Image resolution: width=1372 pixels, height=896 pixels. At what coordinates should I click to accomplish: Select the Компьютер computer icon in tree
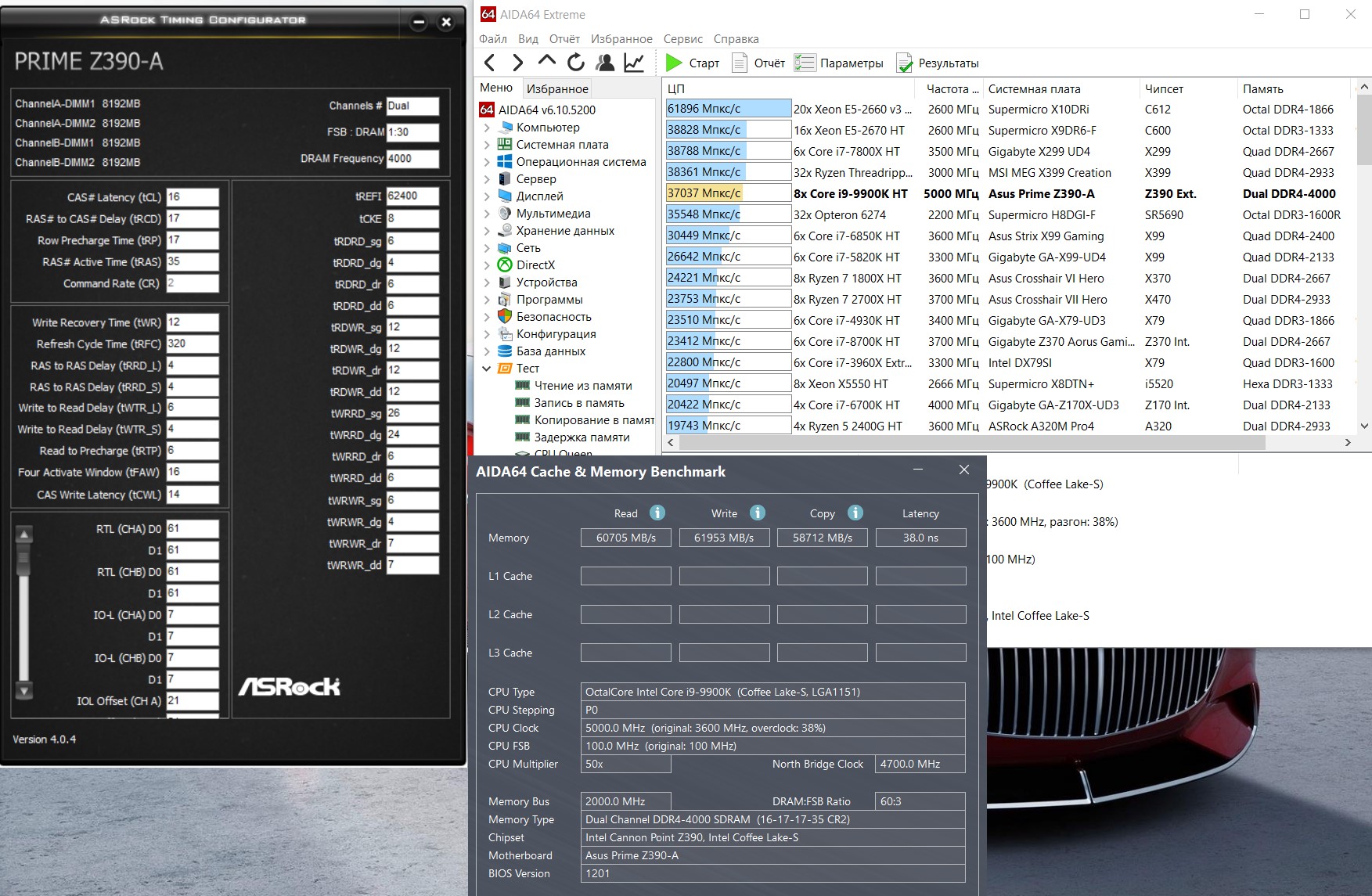pos(506,127)
